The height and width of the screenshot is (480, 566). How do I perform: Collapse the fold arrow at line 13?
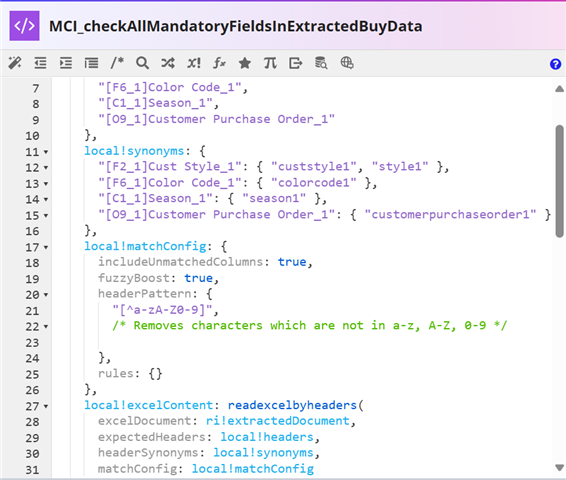(x=46, y=184)
